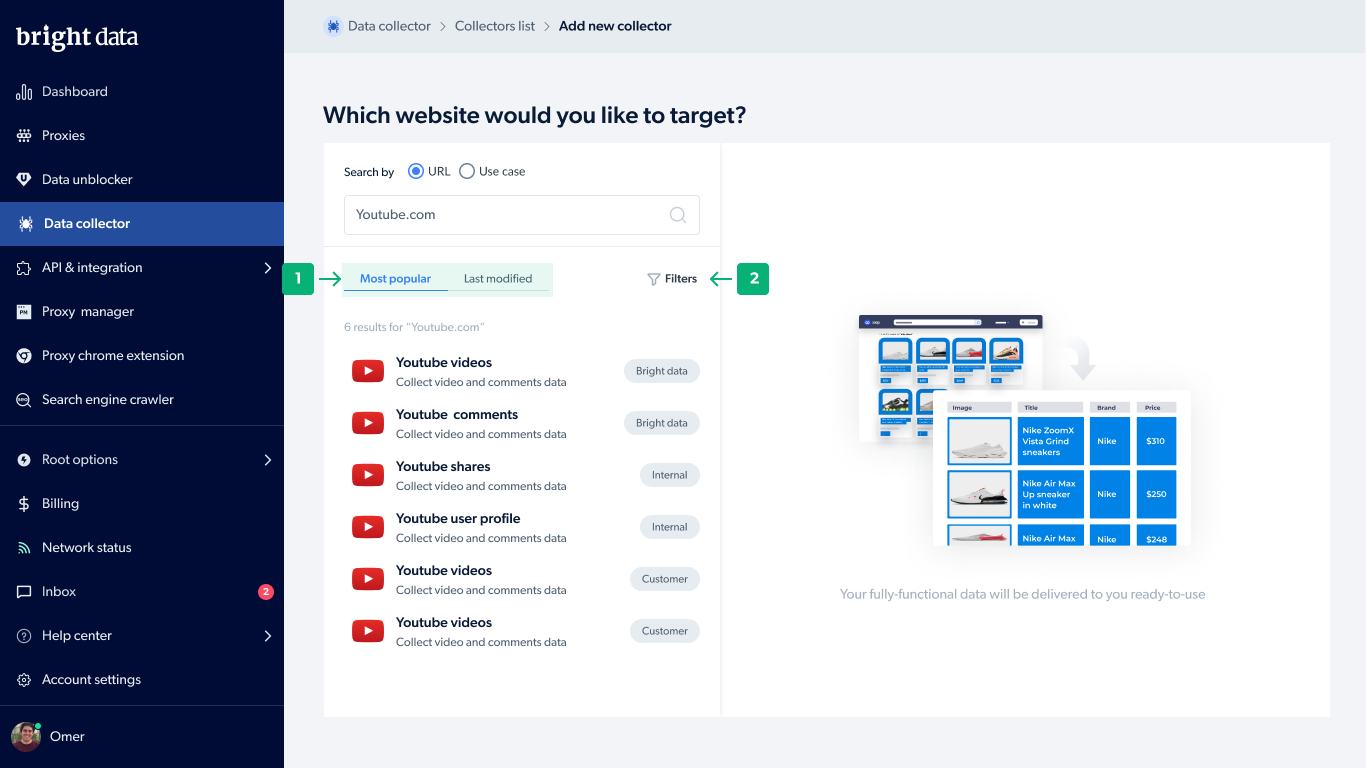Open the Filters button
Image resolution: width=1366 pixels, height=768 pixels.
click(x=672, y=279)
